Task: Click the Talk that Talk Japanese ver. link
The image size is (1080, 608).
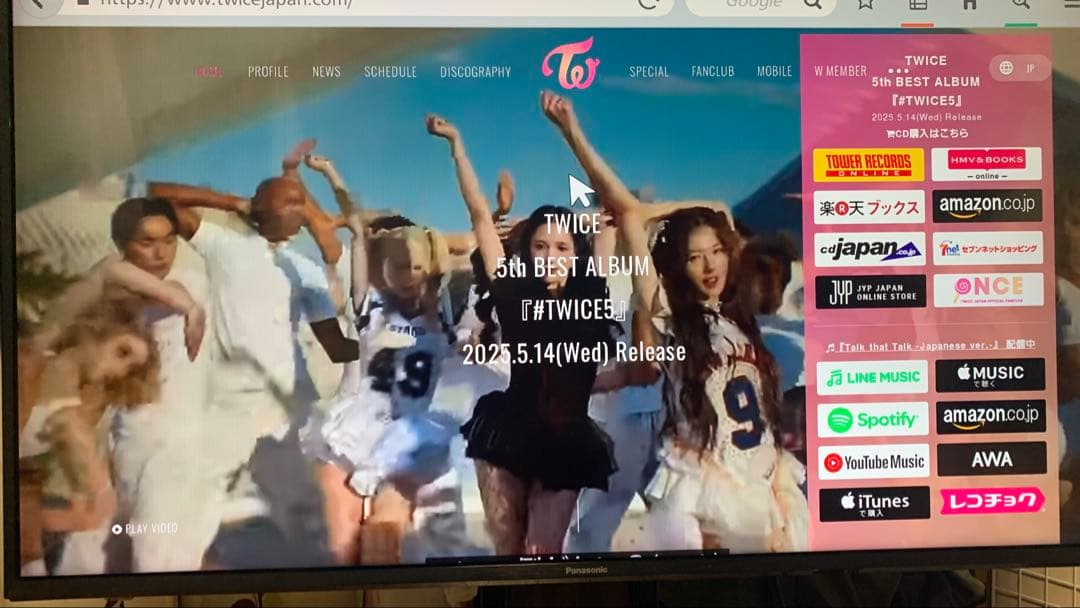Action: tap(930, 345)
